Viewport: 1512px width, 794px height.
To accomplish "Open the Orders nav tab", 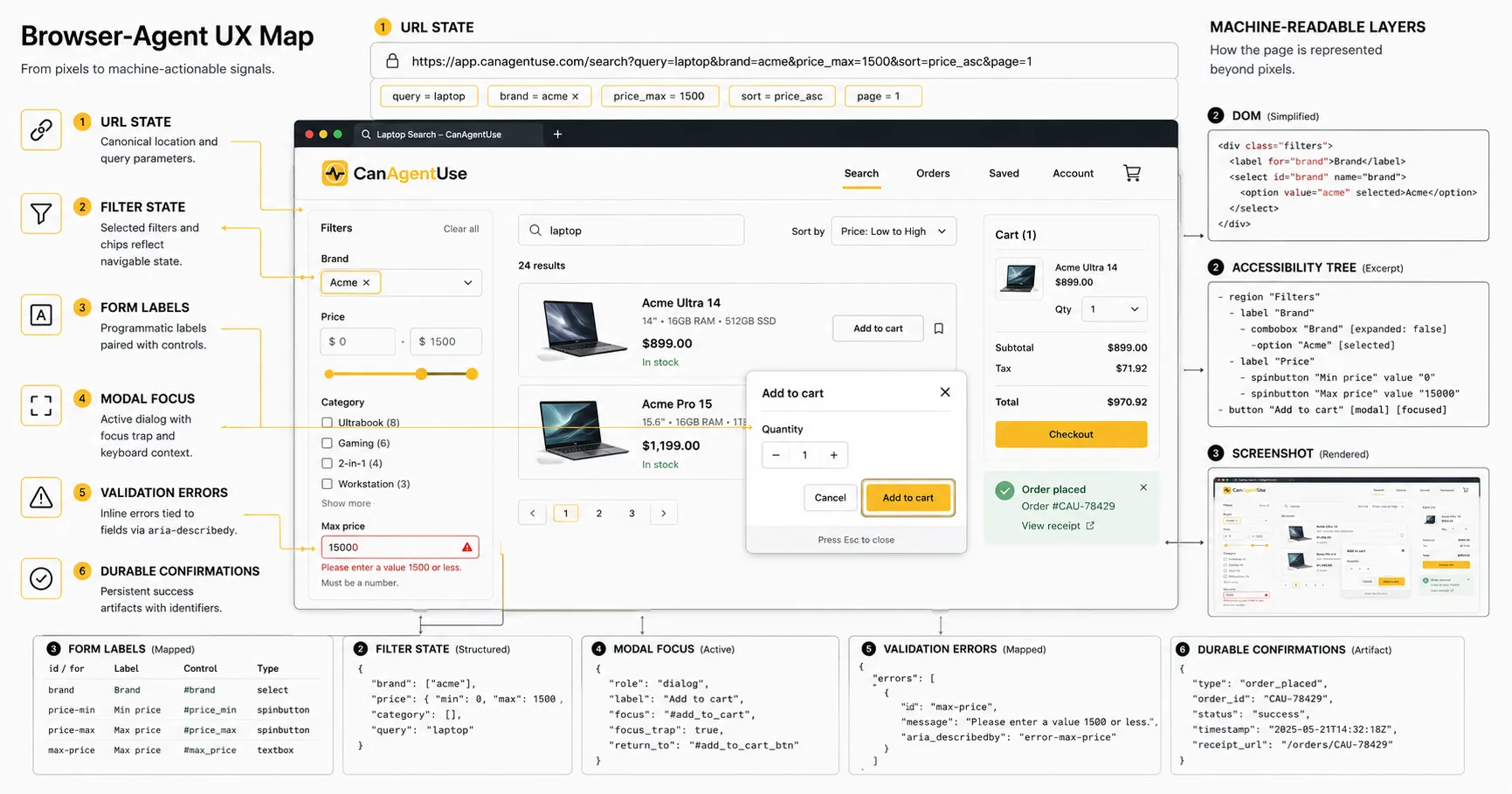I will coord(933,173).
